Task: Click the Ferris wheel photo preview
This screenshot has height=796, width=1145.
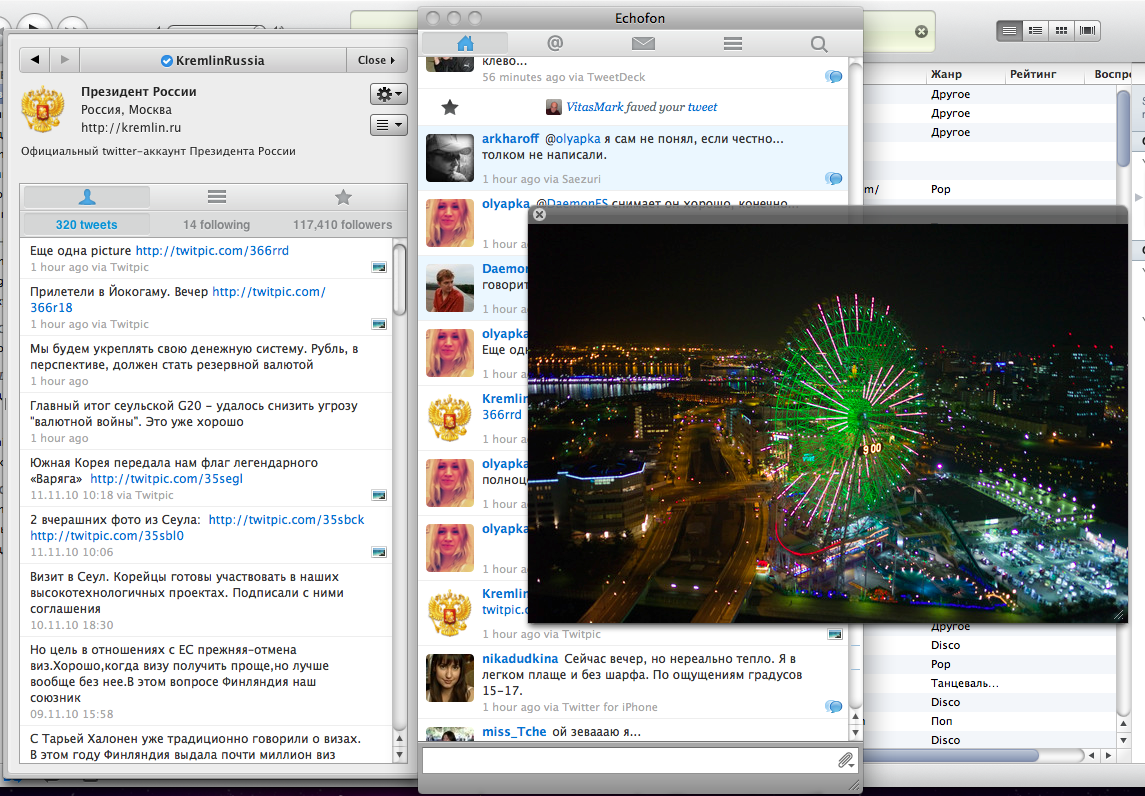Action: click(828, 424)
